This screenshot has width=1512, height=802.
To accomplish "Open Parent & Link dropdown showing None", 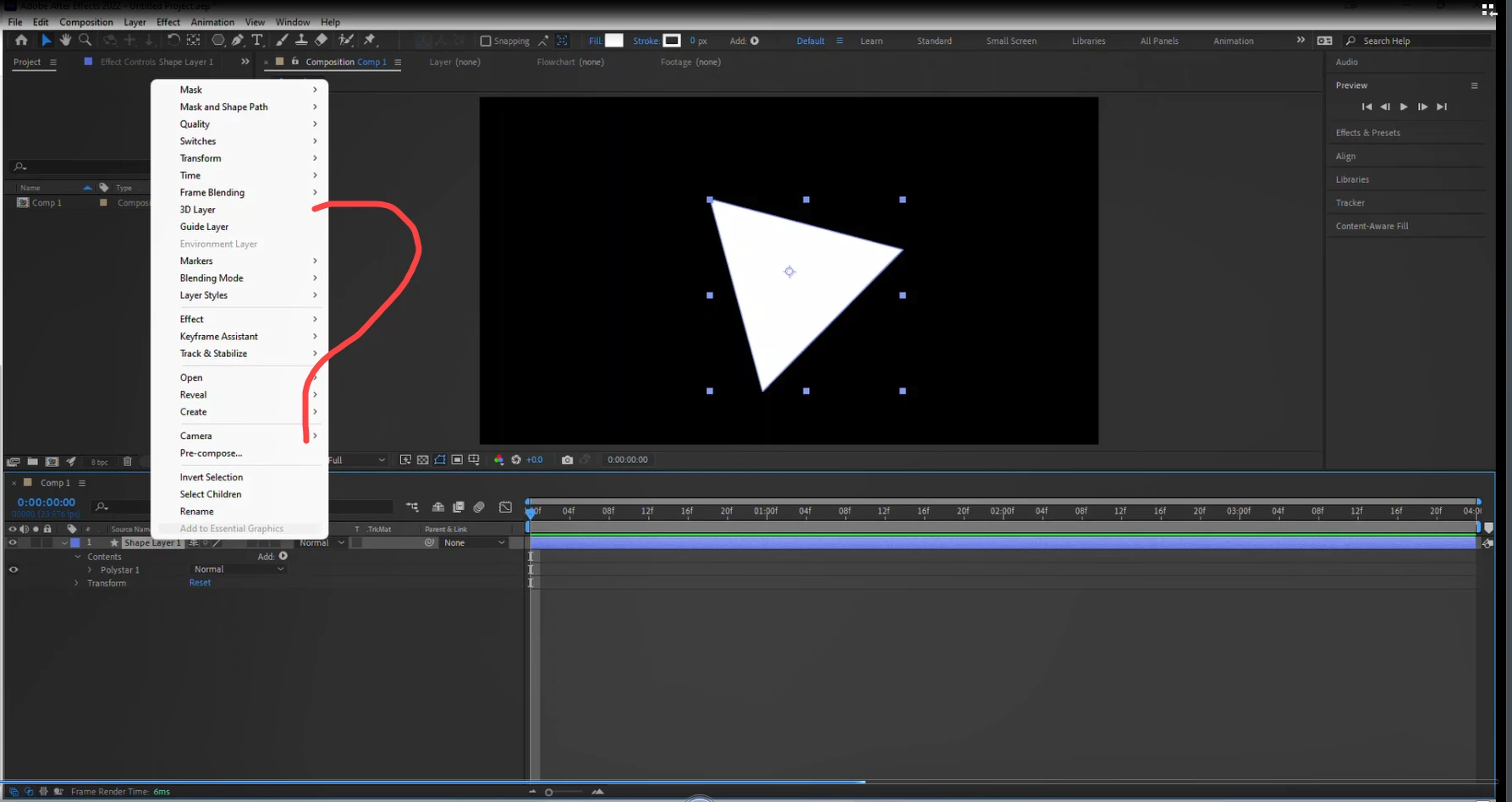I will [x=475, y=543].
